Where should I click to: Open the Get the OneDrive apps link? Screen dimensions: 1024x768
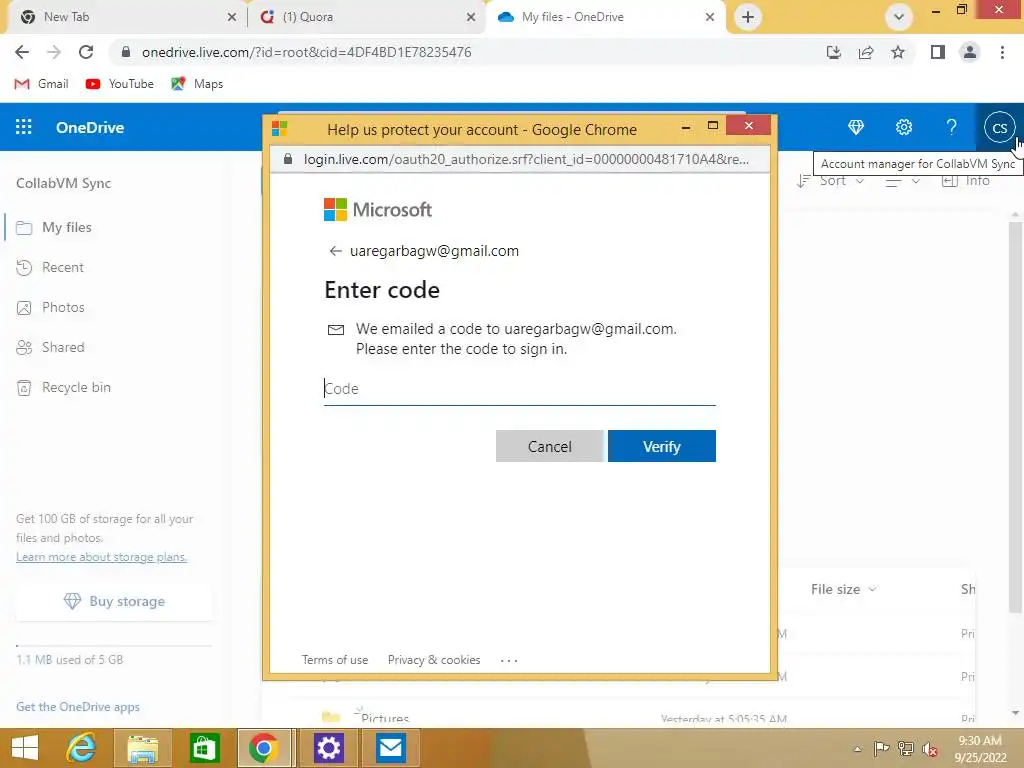point(78,707)
